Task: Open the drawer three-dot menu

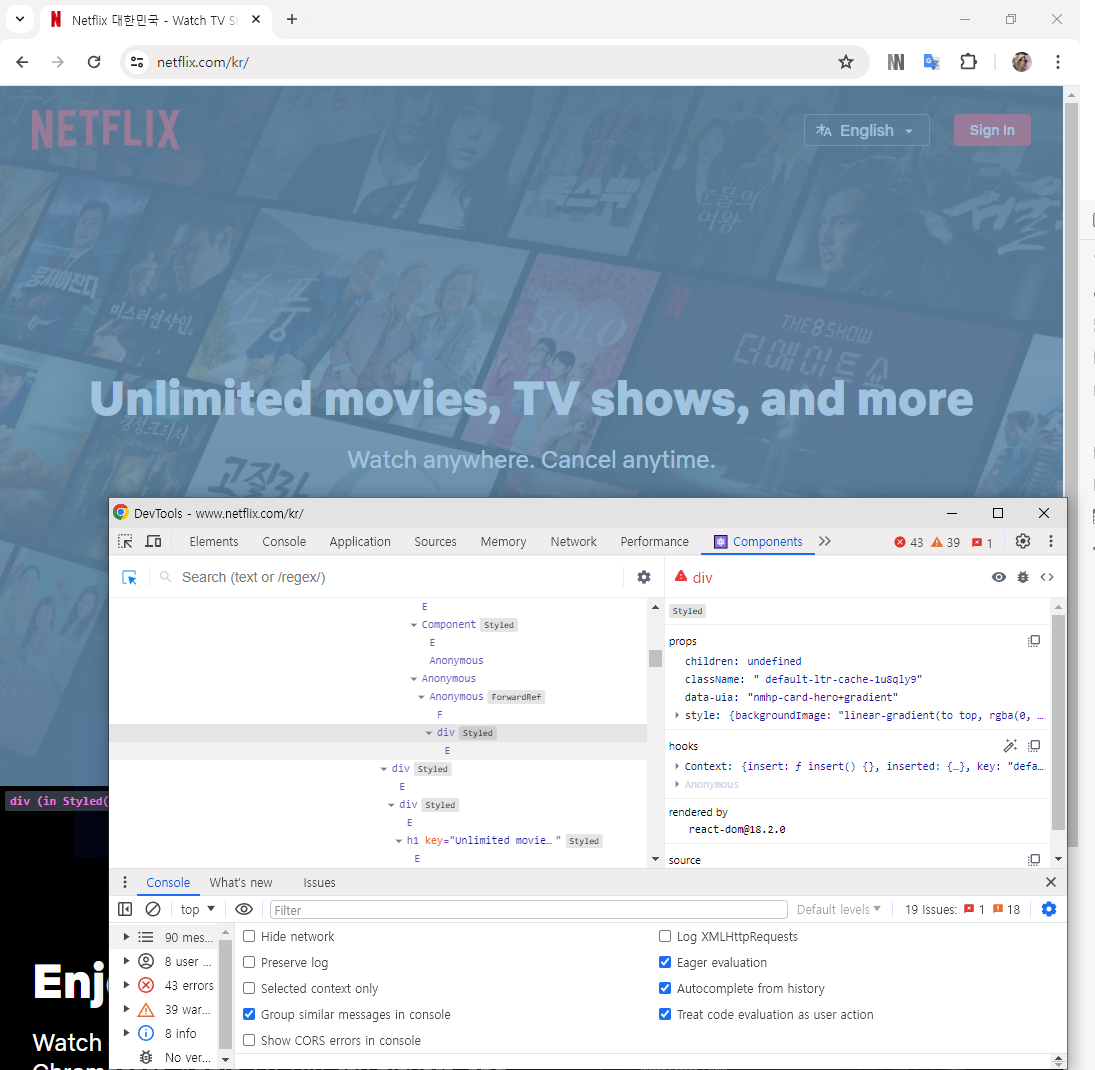Action: point(125,882)
